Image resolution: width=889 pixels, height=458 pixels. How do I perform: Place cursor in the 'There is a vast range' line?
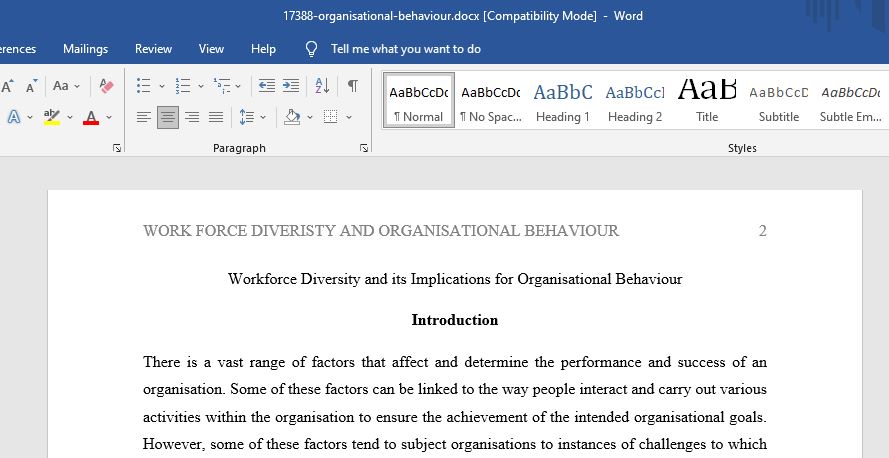(455, 362)
